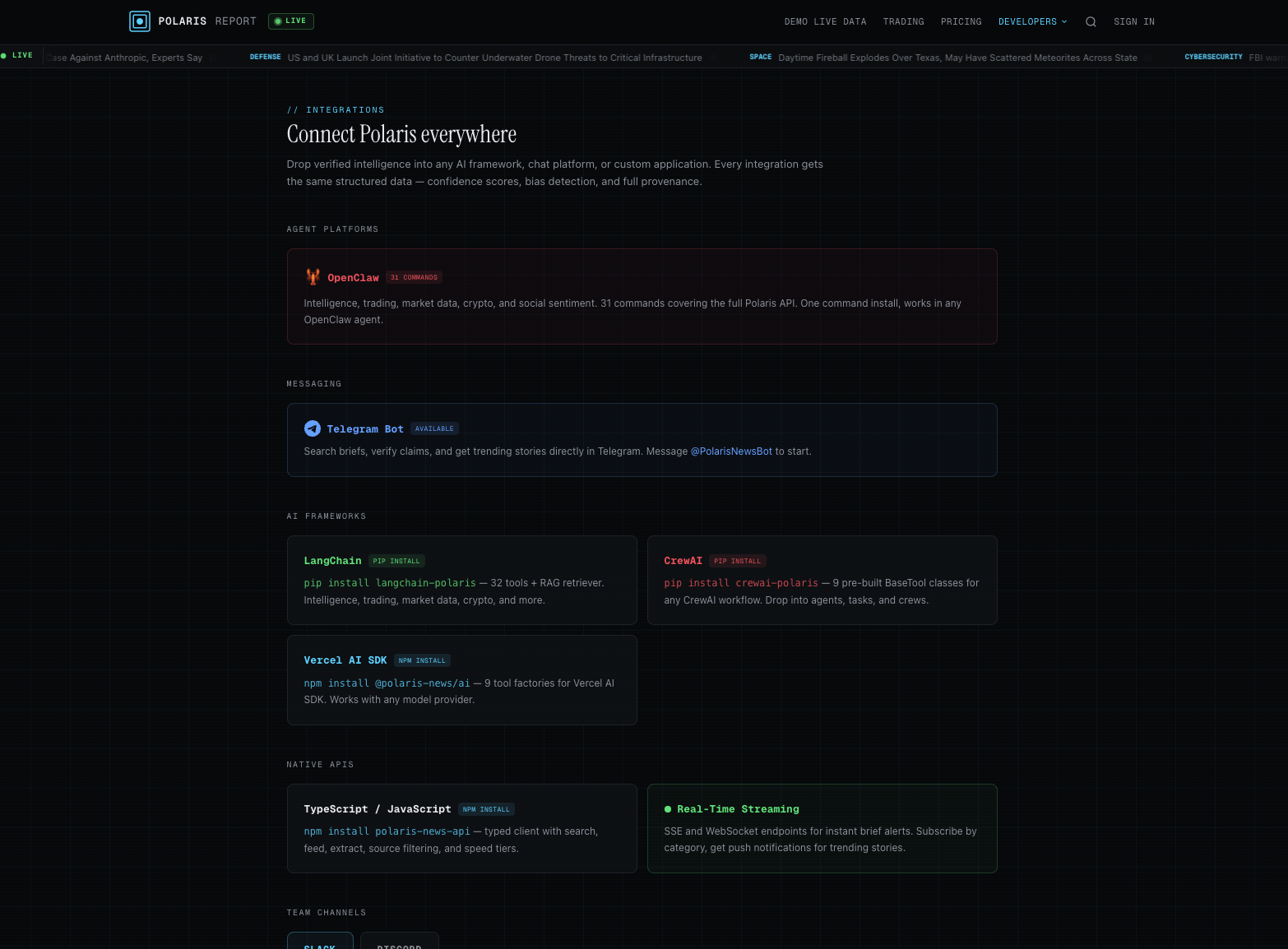This screenshot has width=1288, height=949.
Task: Select TRADING in the navigation bar
Action: (903, 21)
